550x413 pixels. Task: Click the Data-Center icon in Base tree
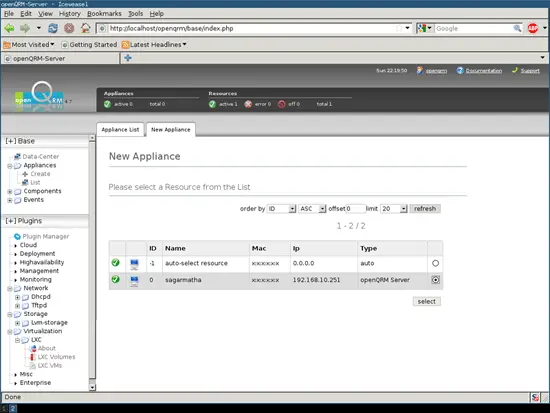pyautogui.click(x=17, y=156)
